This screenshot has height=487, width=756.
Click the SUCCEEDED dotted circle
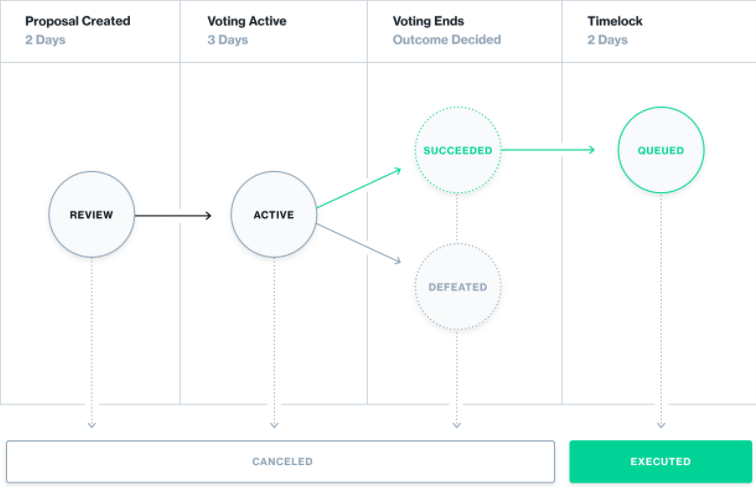coord(457,151)
